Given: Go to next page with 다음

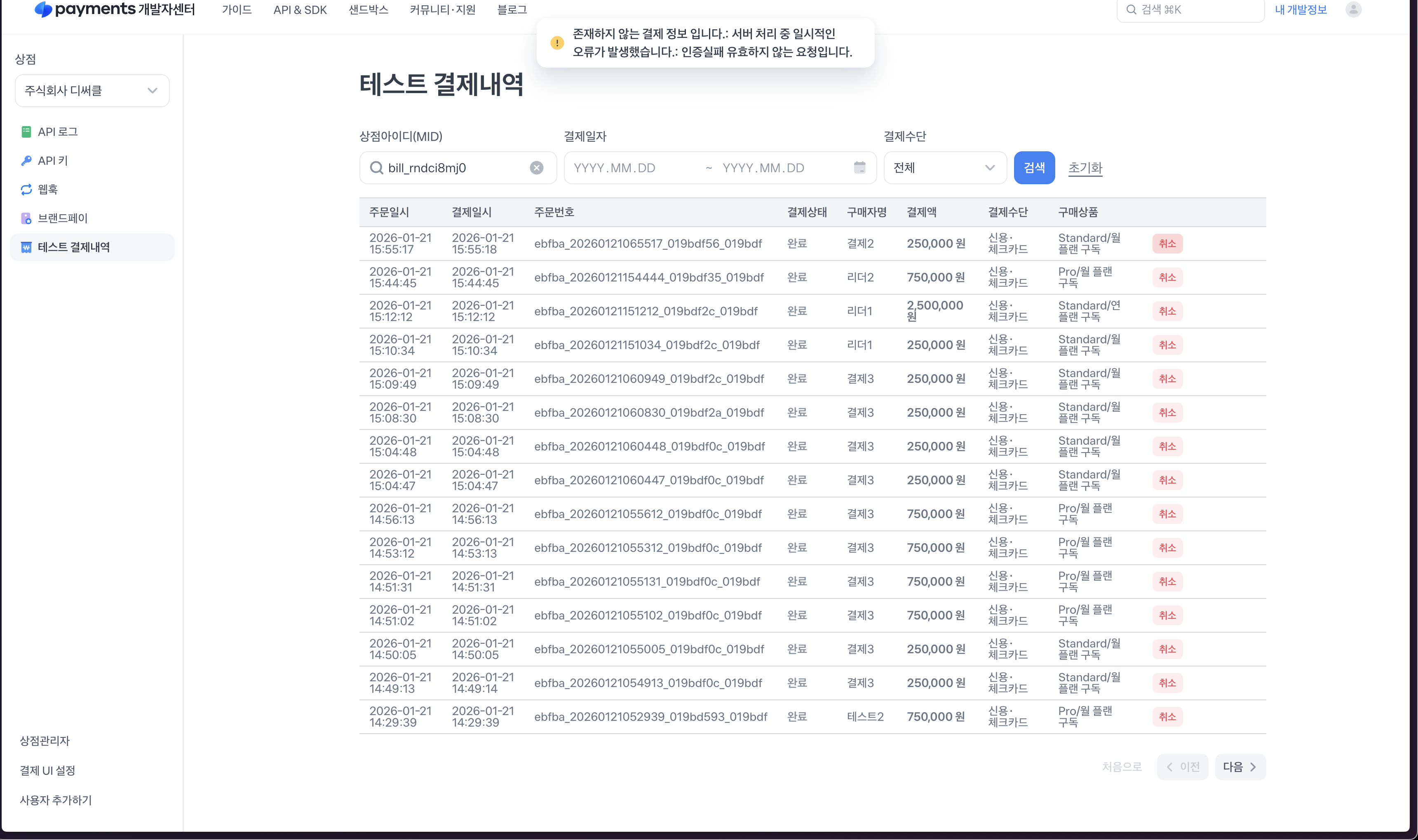Looking at the screenshot, I should click(x=1239, y=767).
